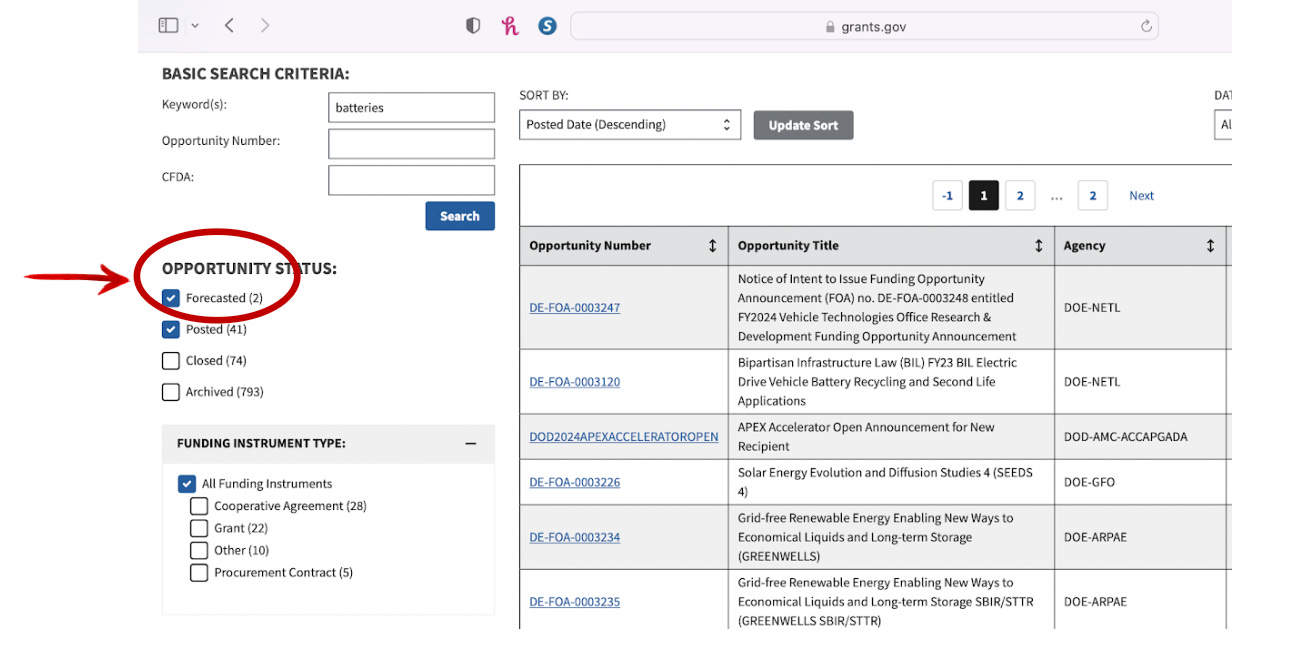Image resolution: width=1292 pixels, height=646 pixels.
Task: Focus the Opportunity Number input field
Action: (x=411, y=144)
